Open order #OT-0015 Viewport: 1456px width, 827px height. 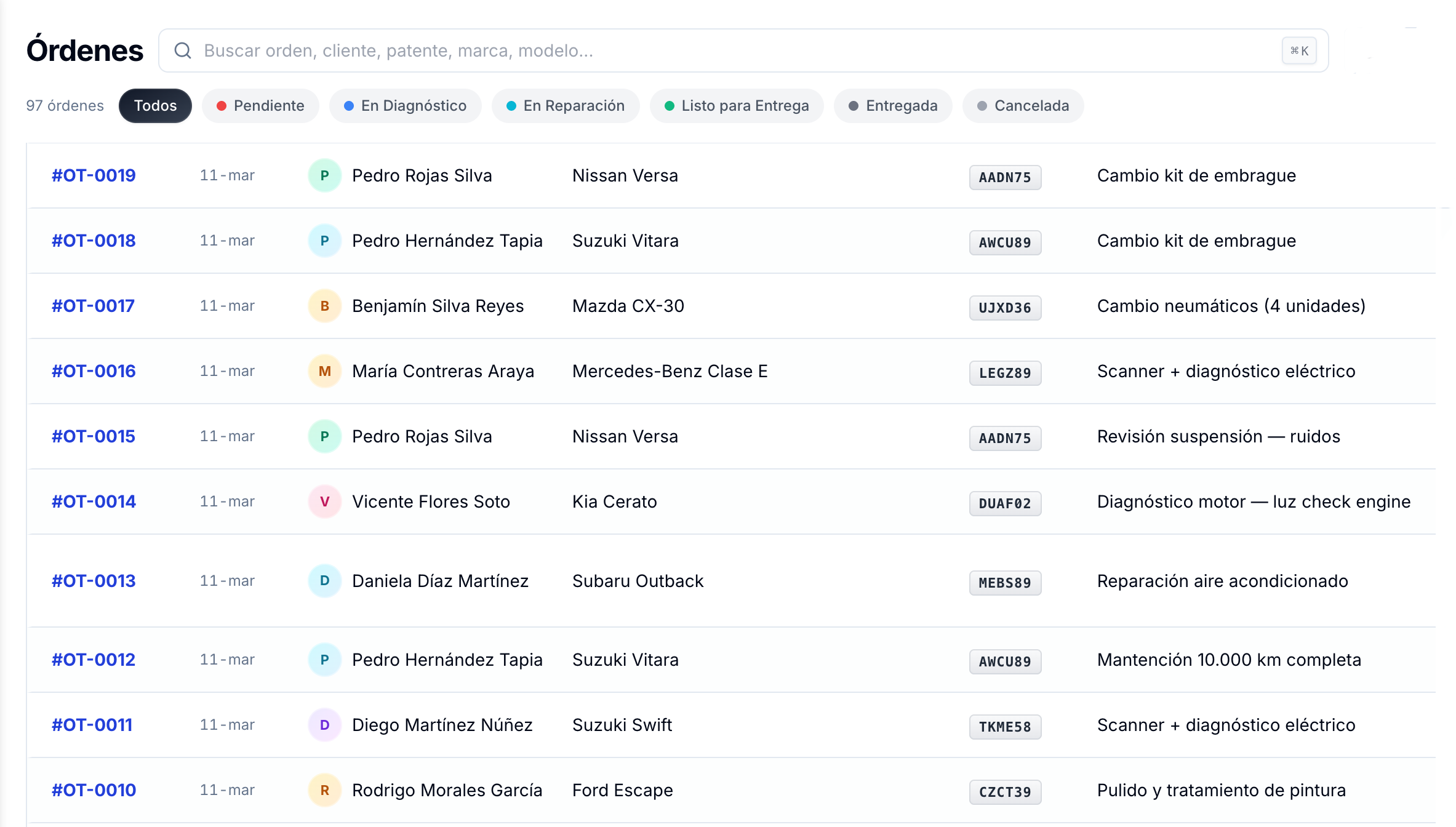coord(94,436)
